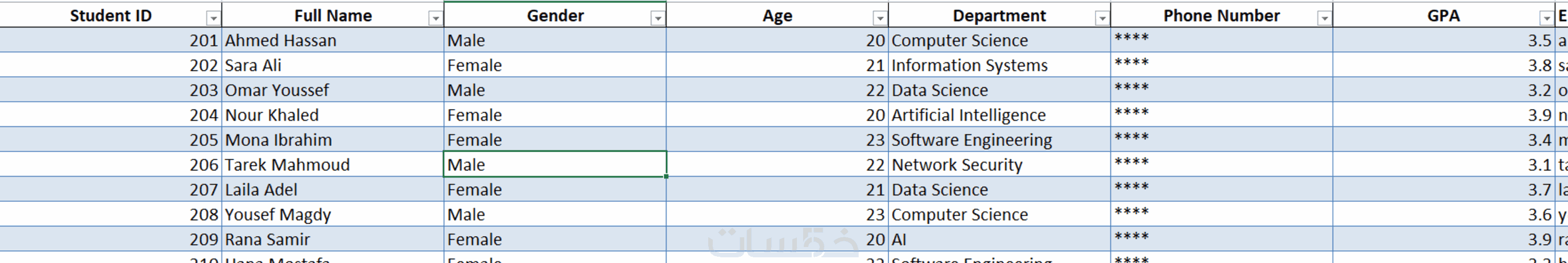Open the GPA column filter dropdown
1568x263 pixels.
pos(1546,18)
